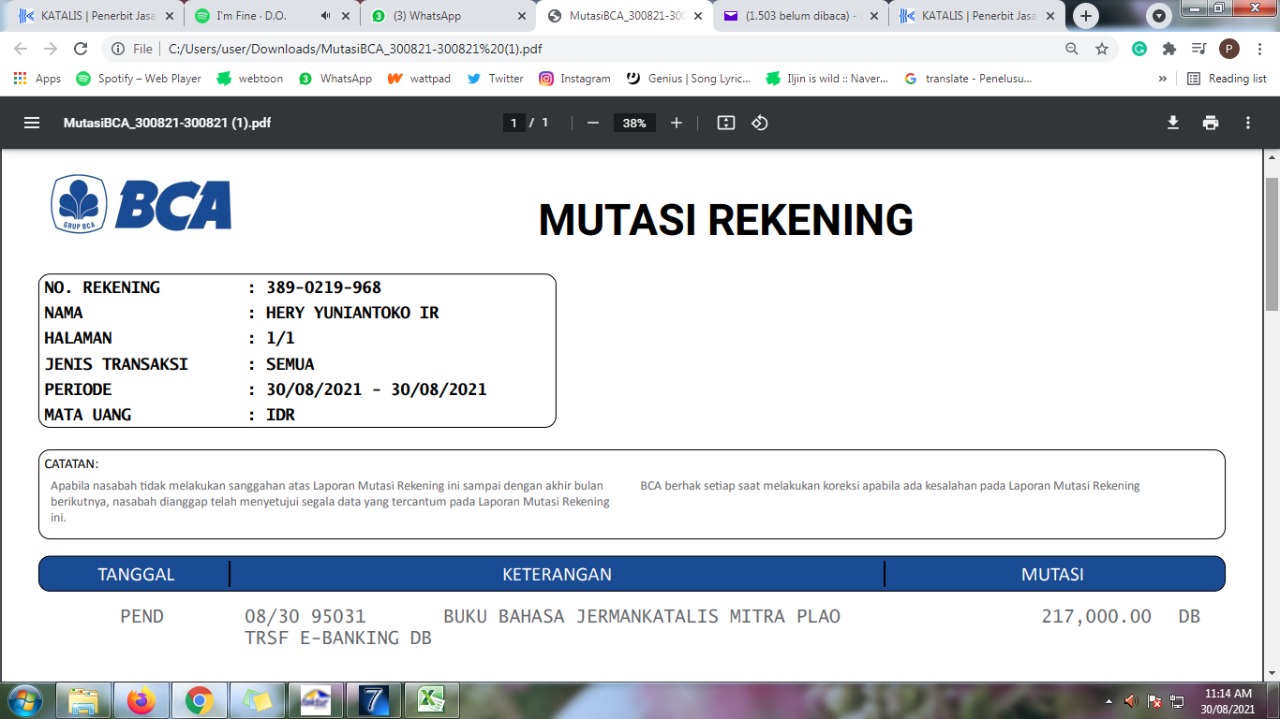Open the wattpad bookmark
Image resolution: width=1280 pixels, height=719 pixels.
tap(420, 78)
